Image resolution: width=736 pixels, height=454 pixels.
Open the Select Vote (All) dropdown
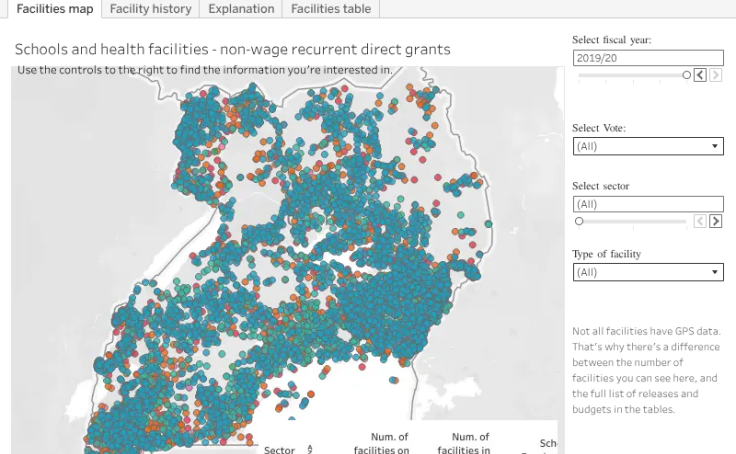coord(648,146)
